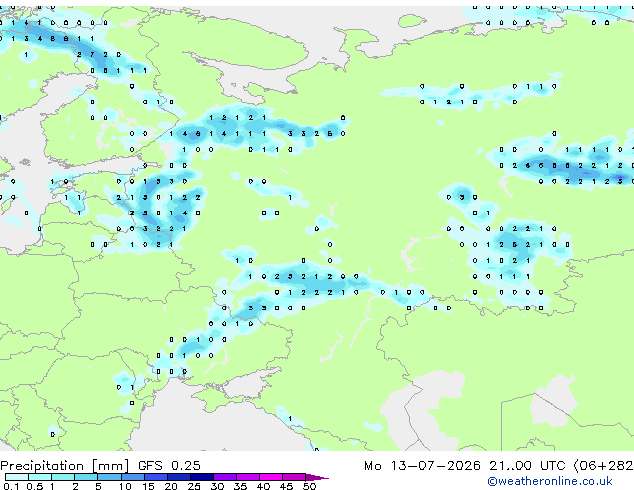
Task: Click the forecast date 'Mo 13-07-2026'
Action: click(x=422, y=466)
